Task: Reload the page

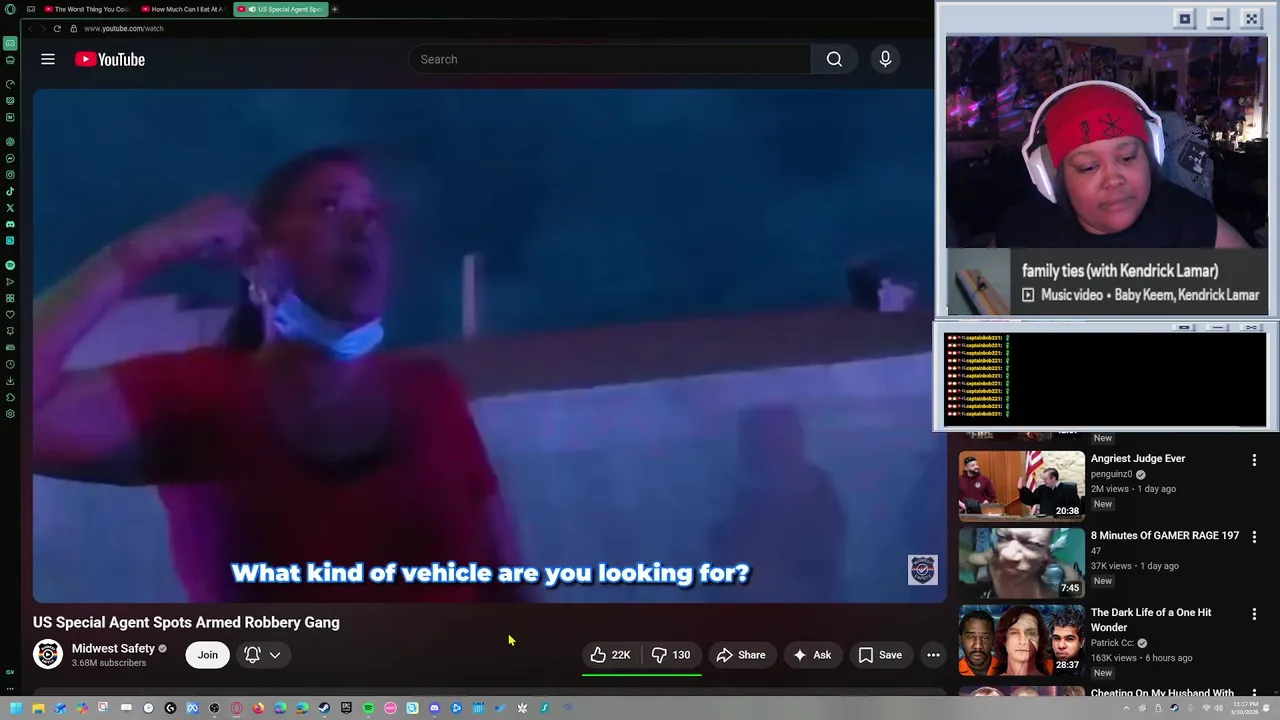Action: point(57,28)
